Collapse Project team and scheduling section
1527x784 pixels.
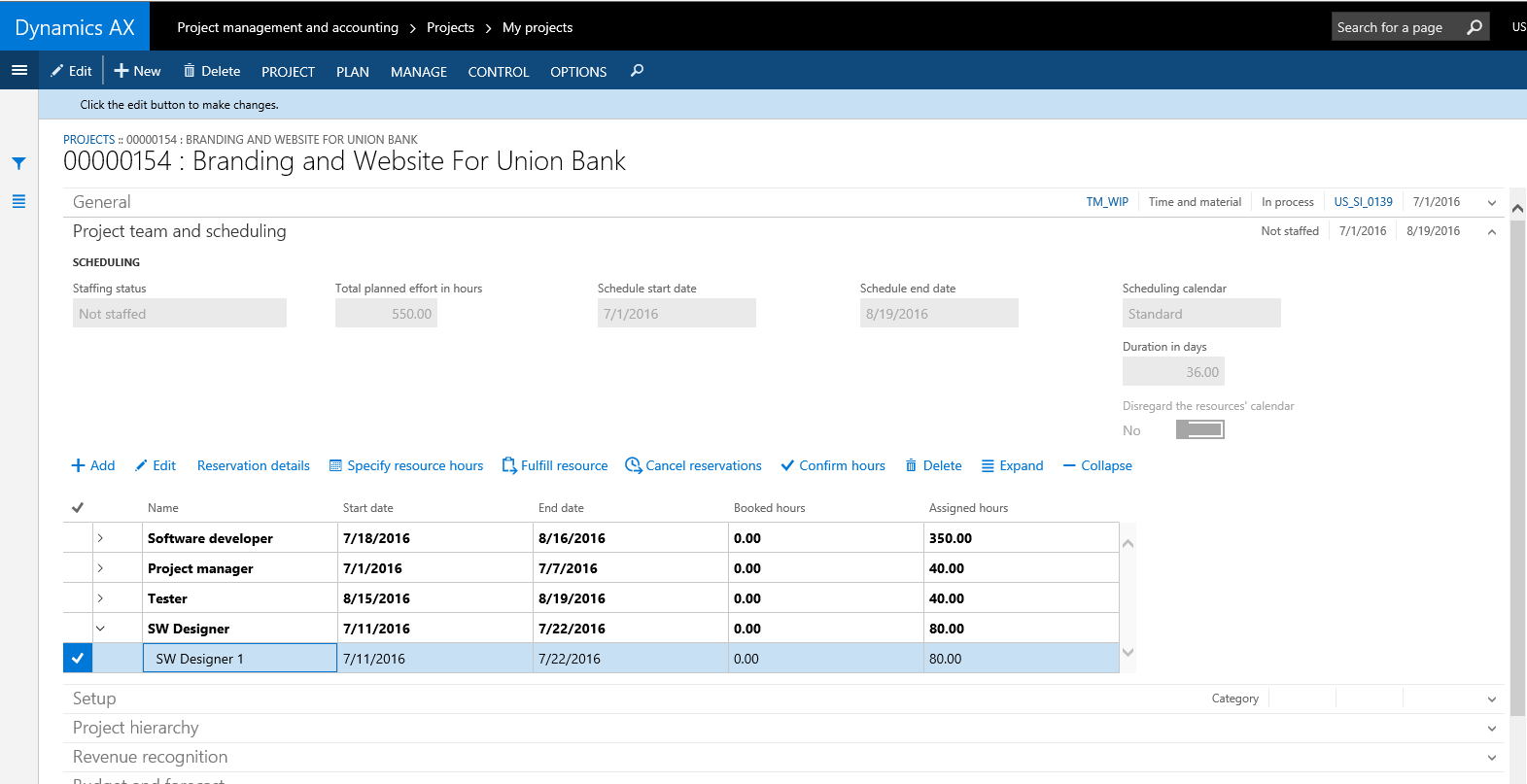[1492, 231]
